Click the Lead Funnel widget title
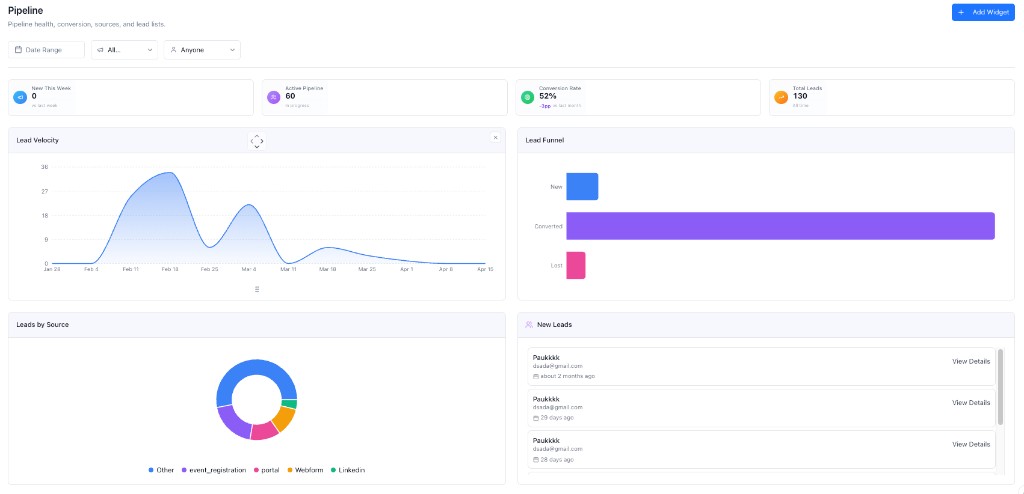The width and height of the screenshot is (1024, 494). pyautogui.click(x=545, y=140)
